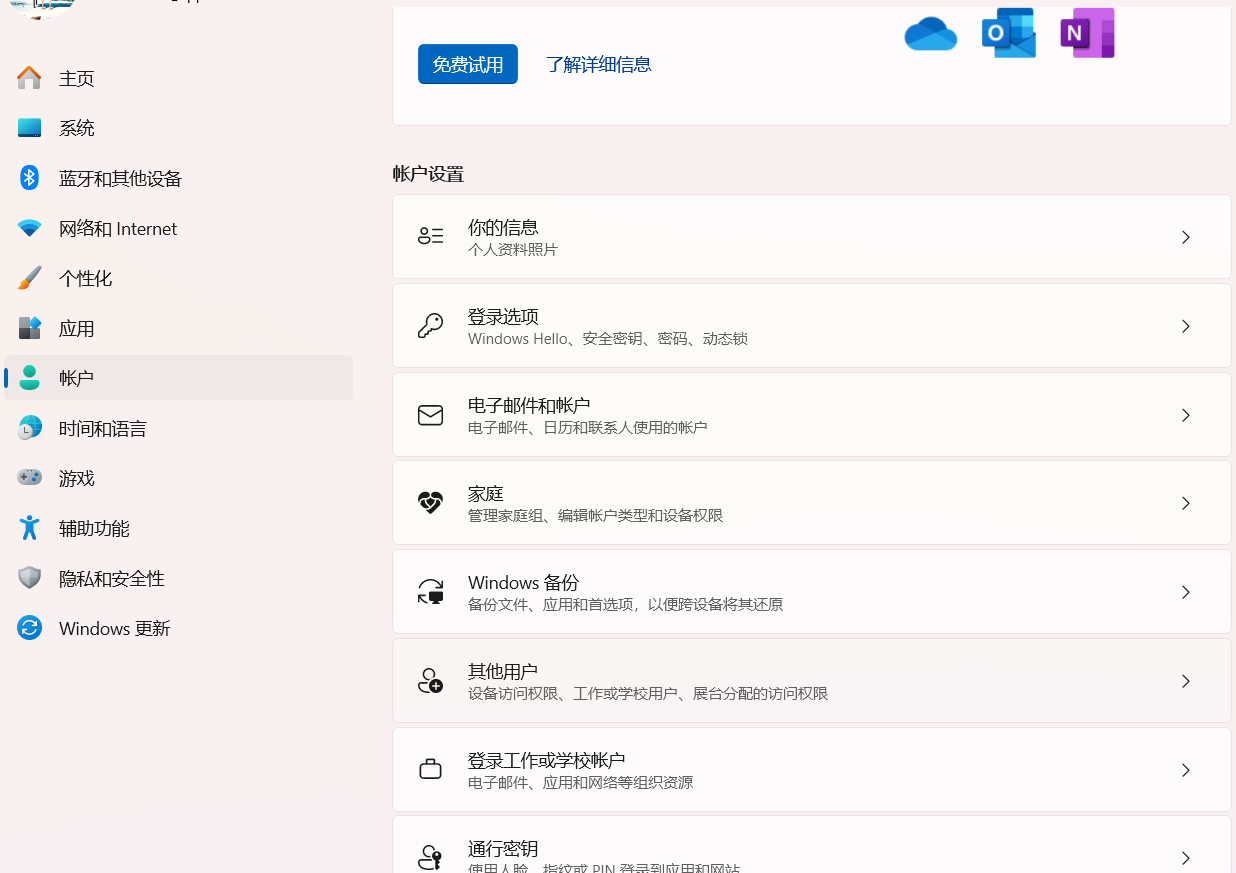The height and width of the screenshot is (873, 1236).
Task: Select 个性化 in the sidebar
Action: [x=178, y=278]
